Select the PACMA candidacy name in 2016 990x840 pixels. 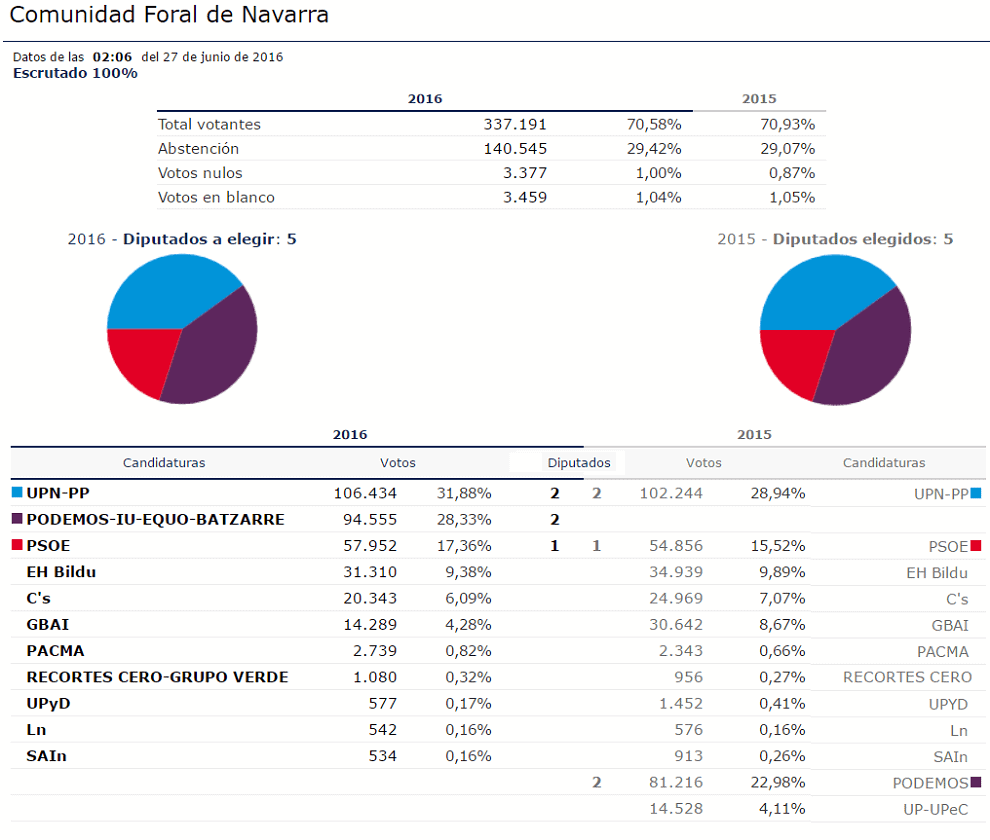pos(56,651)
